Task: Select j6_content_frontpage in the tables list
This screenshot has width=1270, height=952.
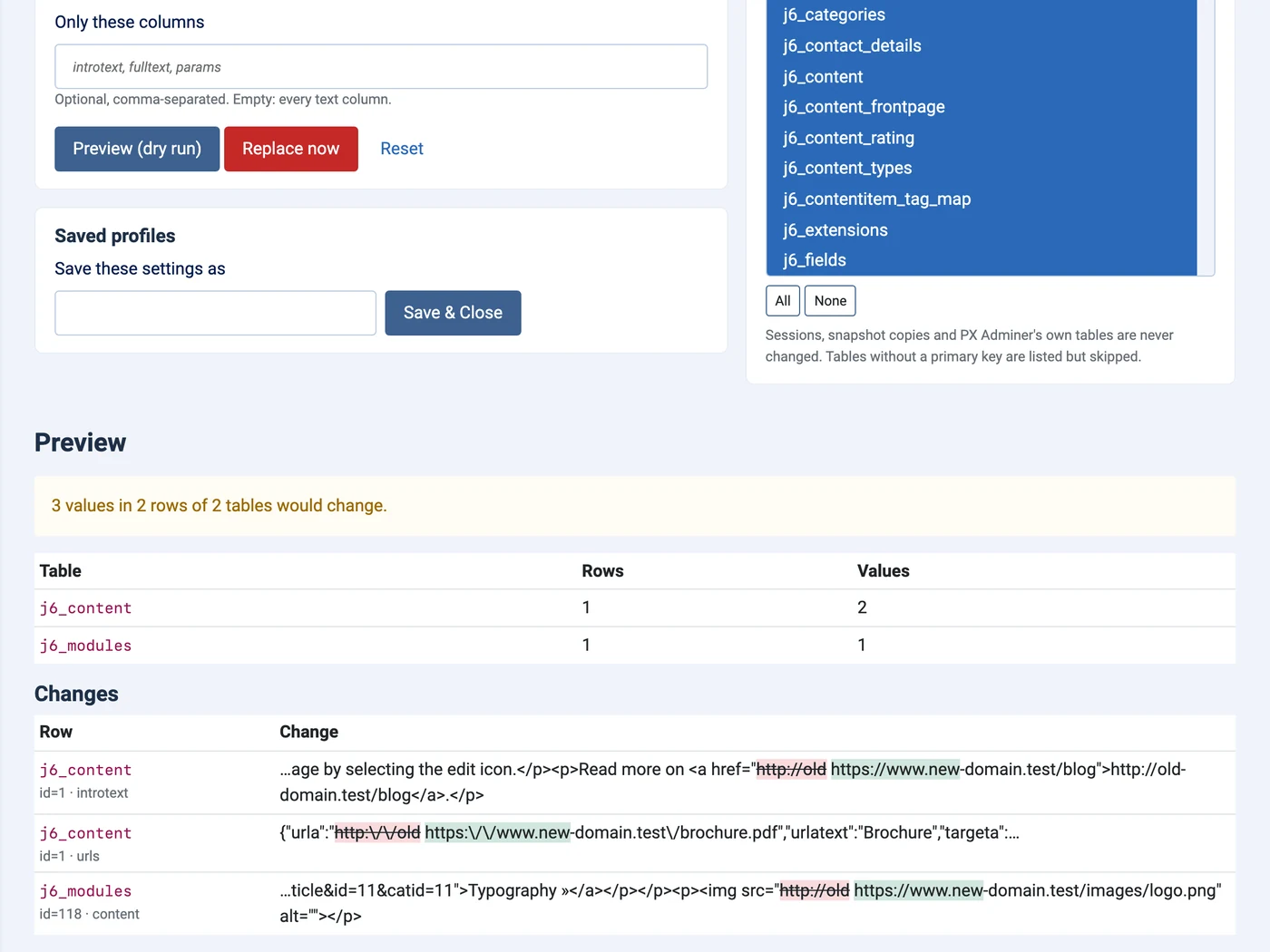Action: click(981, 107)
